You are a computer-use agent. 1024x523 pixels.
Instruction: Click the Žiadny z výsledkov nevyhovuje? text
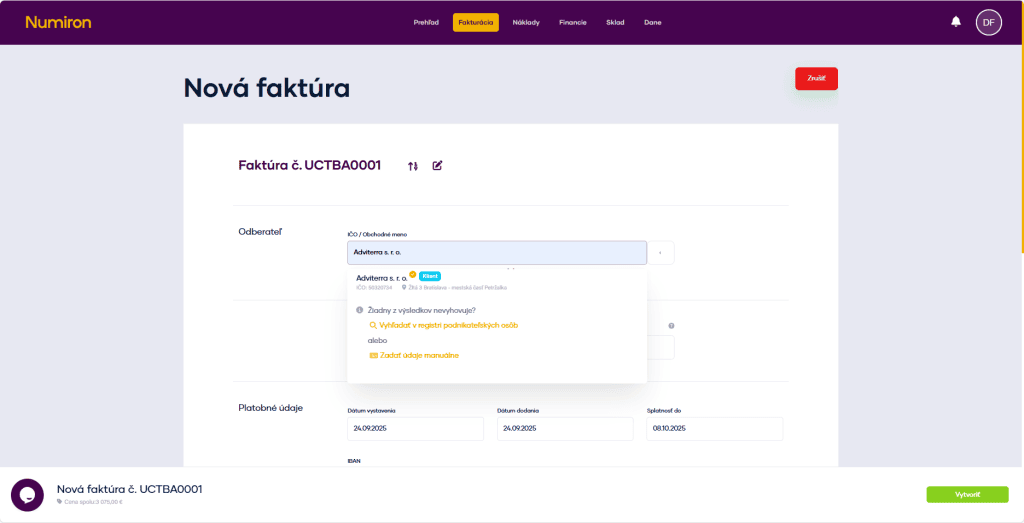tap(420, 310)
